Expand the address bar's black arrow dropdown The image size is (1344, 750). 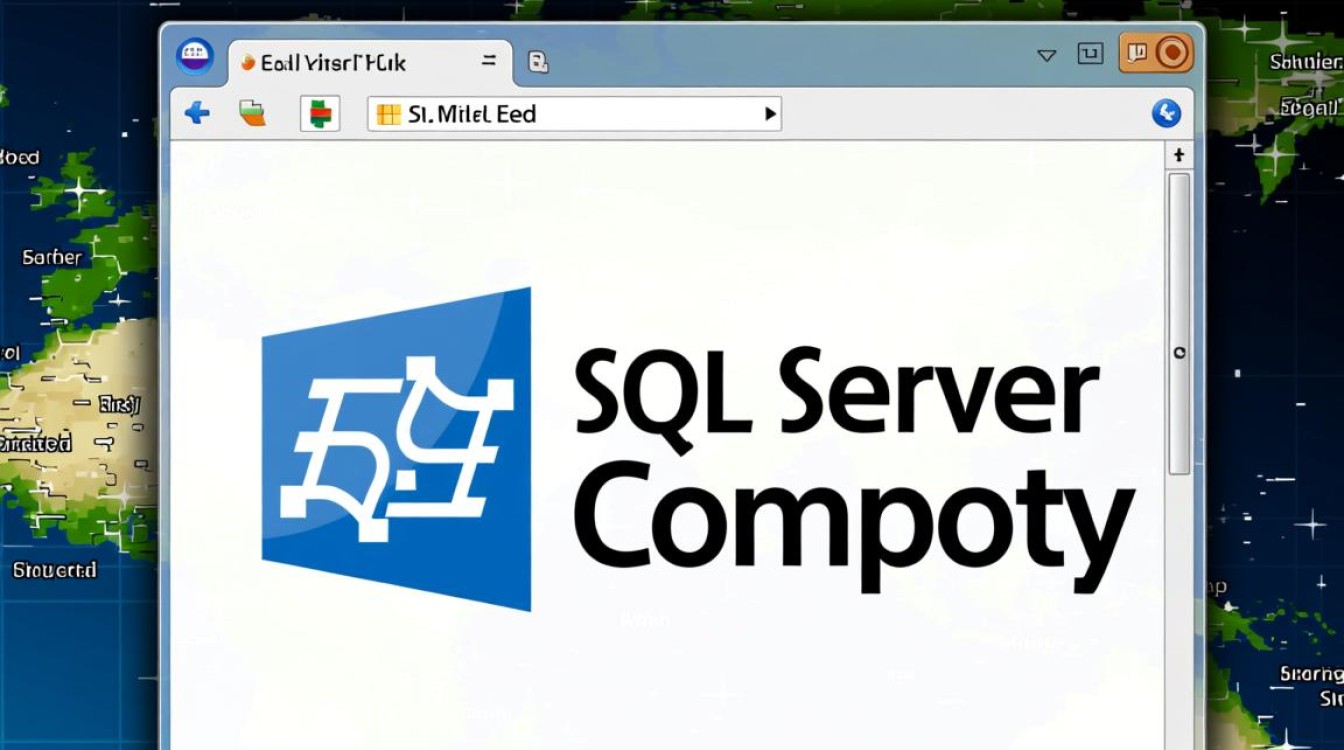click(x=770, y=115)
